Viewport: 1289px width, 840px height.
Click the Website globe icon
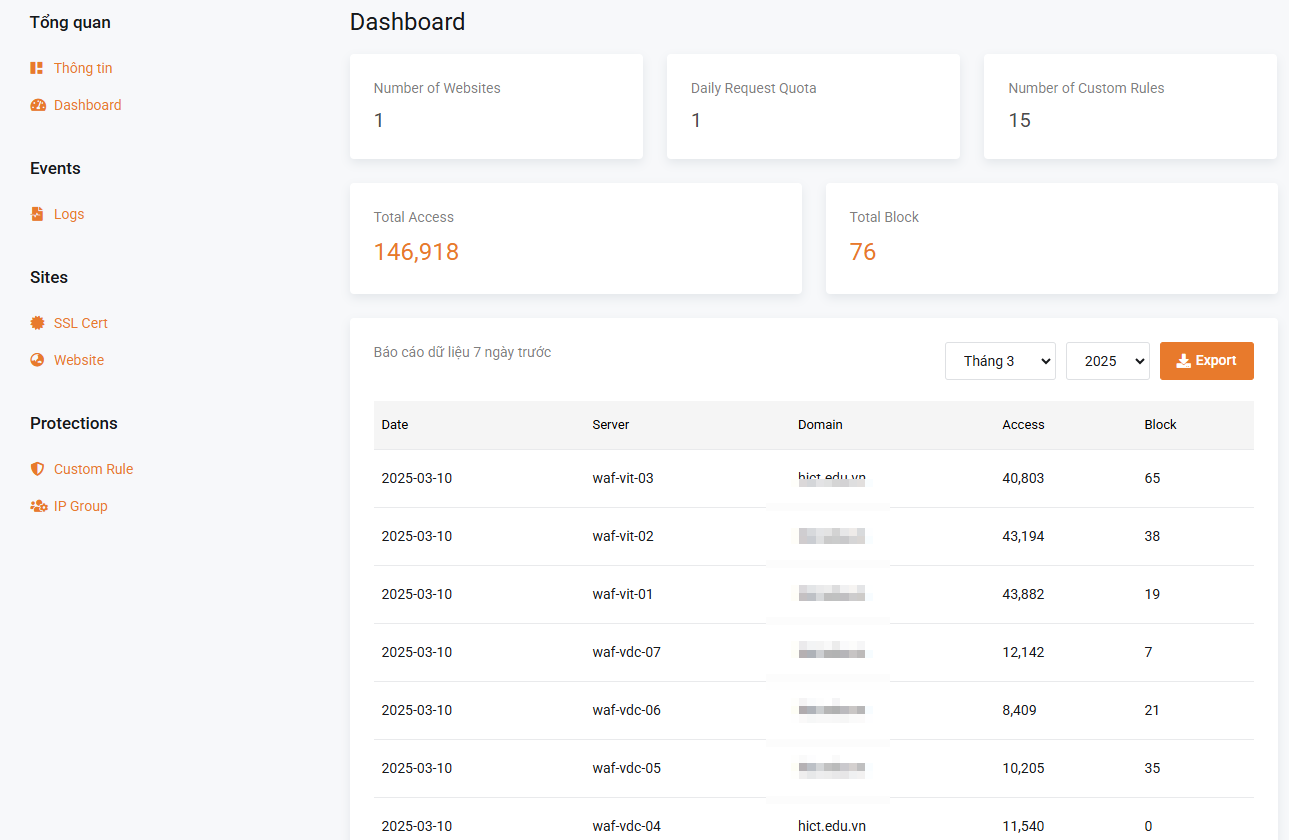(38, 360)
